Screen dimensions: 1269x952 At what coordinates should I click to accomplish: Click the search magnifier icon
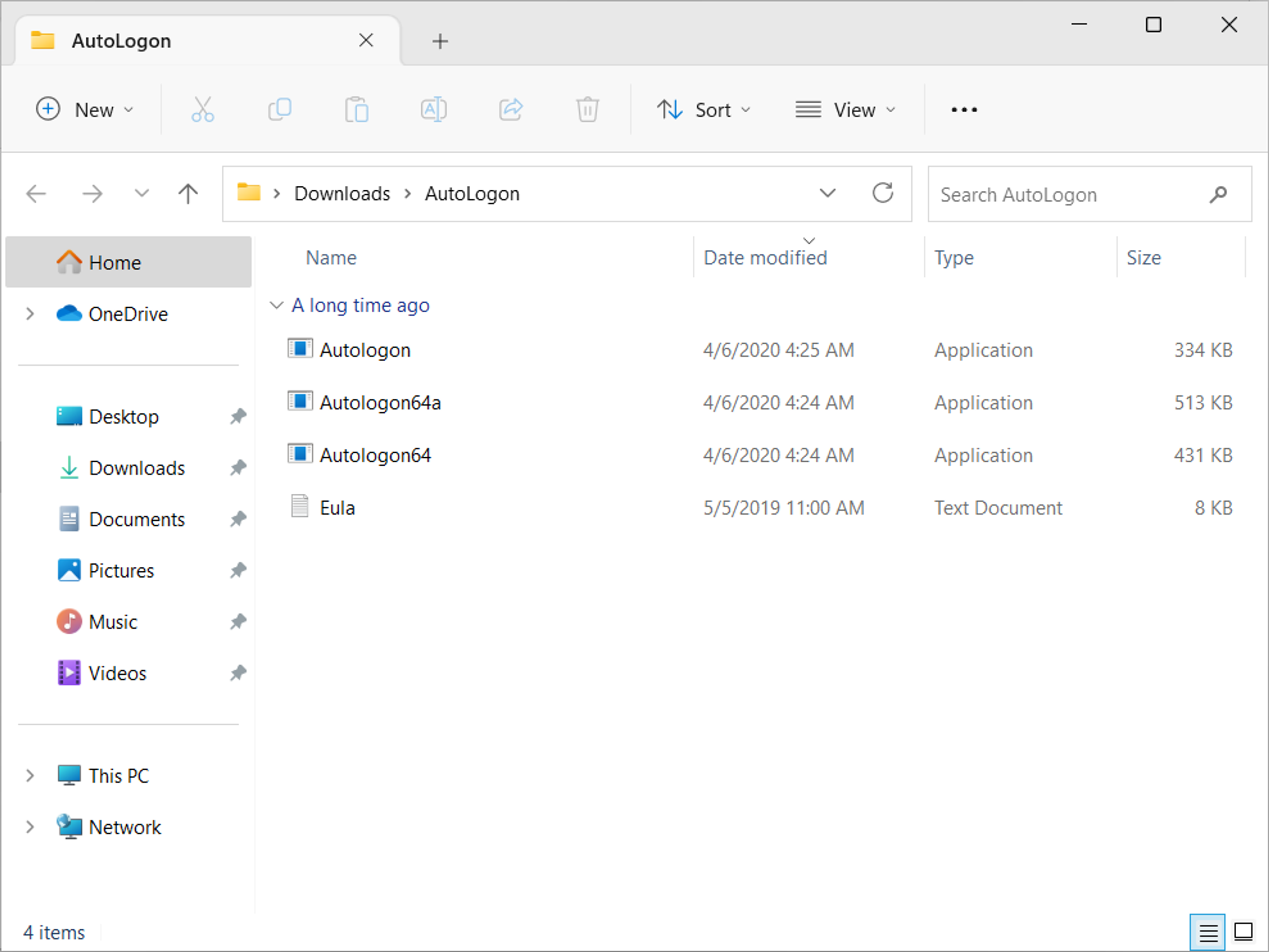(x=1218, y=194)
